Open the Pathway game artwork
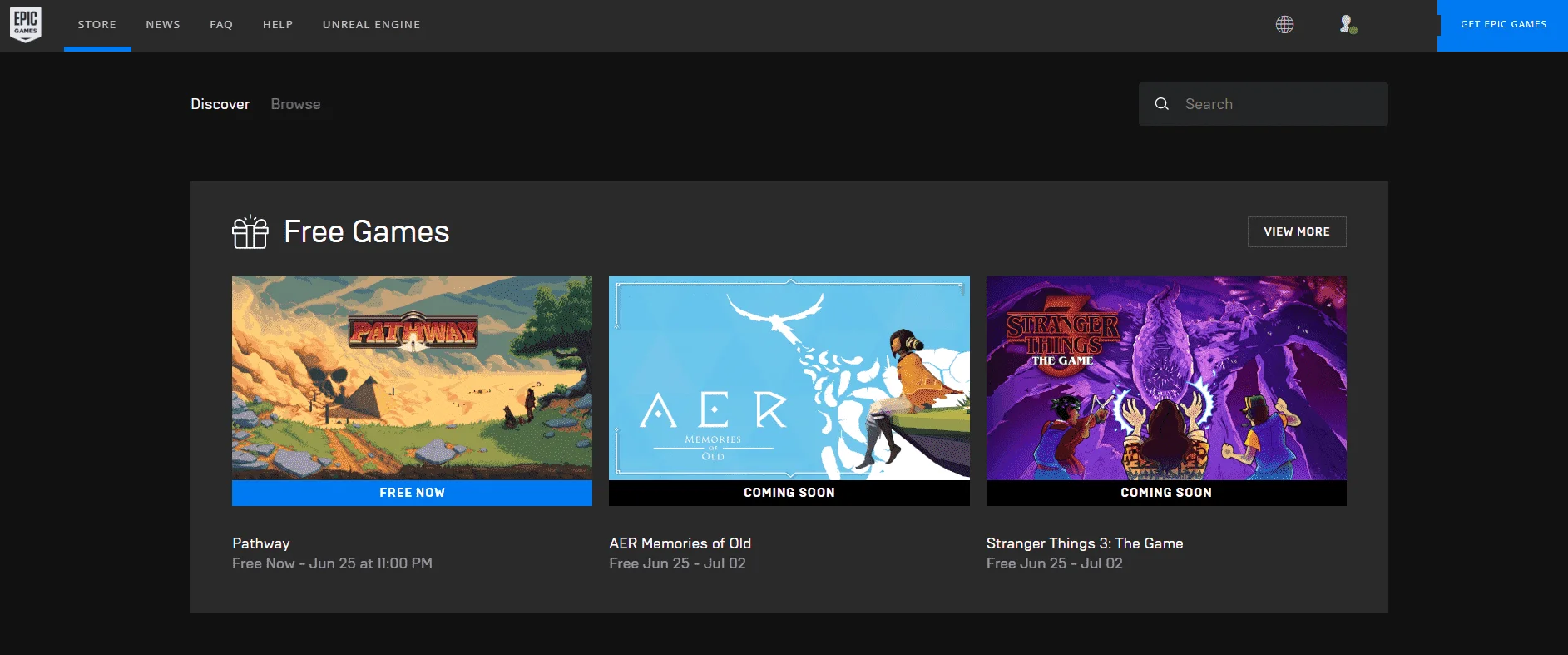Viewport: 1568px width, 655px height. point(412,378)
